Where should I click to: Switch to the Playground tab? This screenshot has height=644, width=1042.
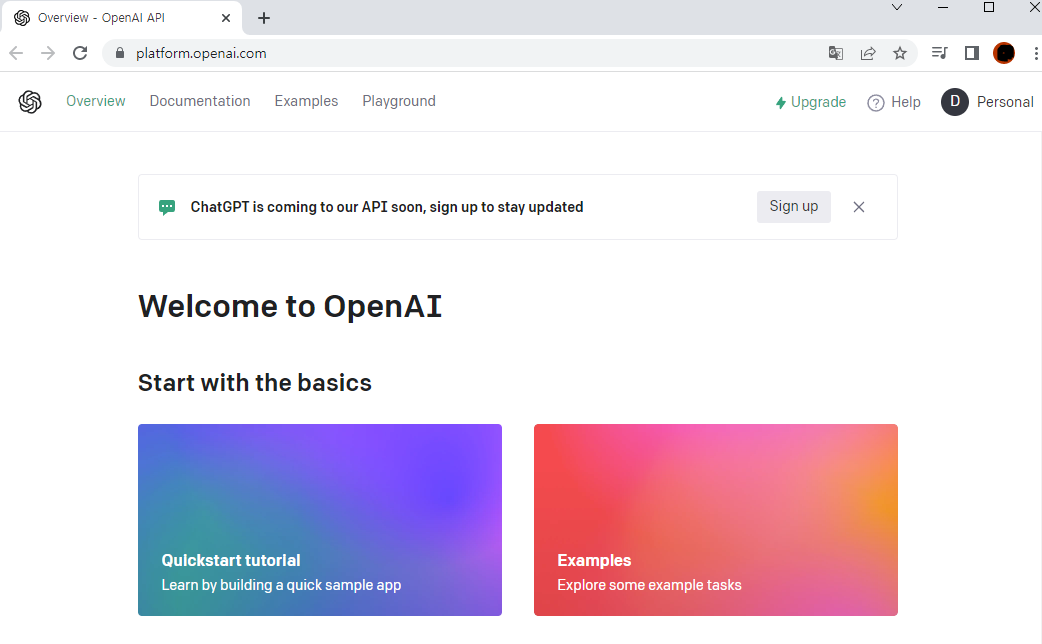point(399,101)
